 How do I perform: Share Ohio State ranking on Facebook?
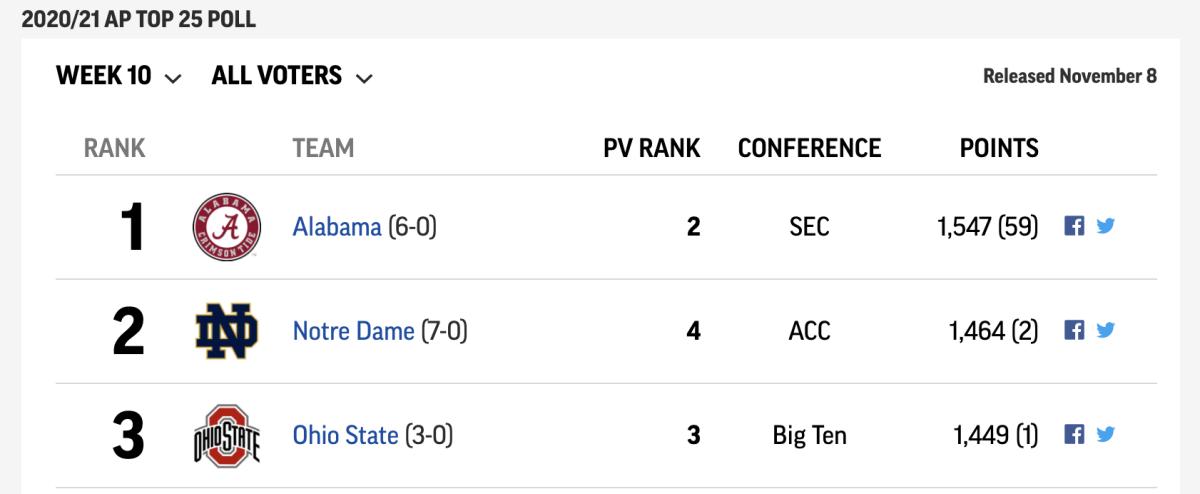click(x=1074, y=434)
